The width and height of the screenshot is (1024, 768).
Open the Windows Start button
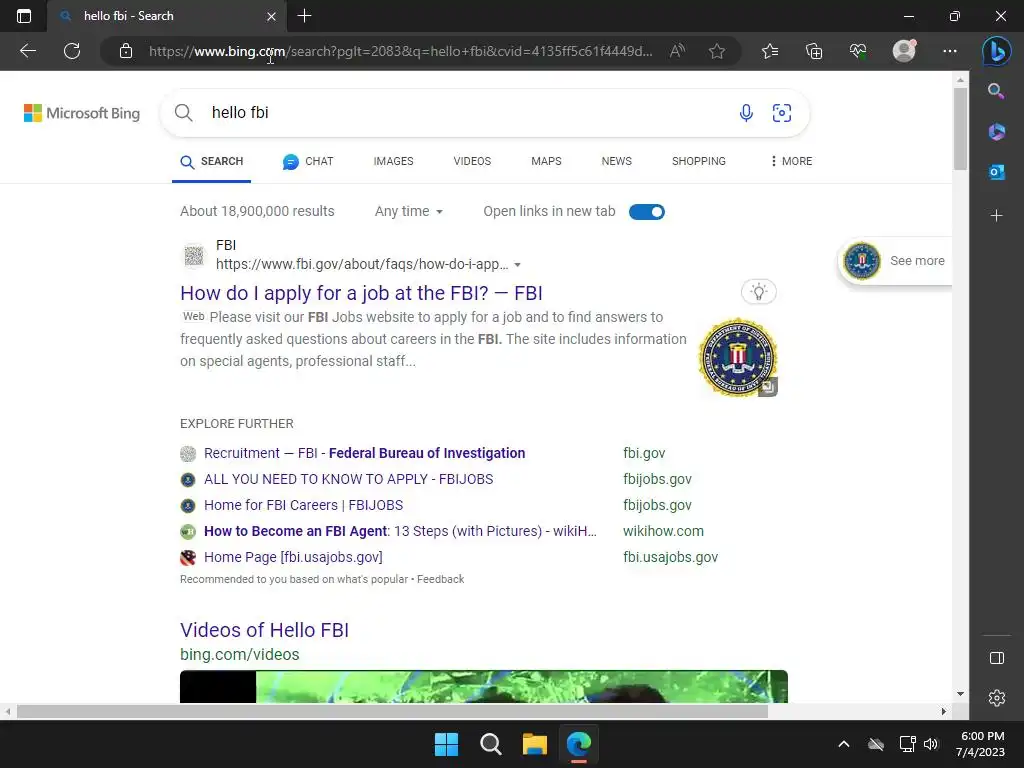tap(447, 744)
